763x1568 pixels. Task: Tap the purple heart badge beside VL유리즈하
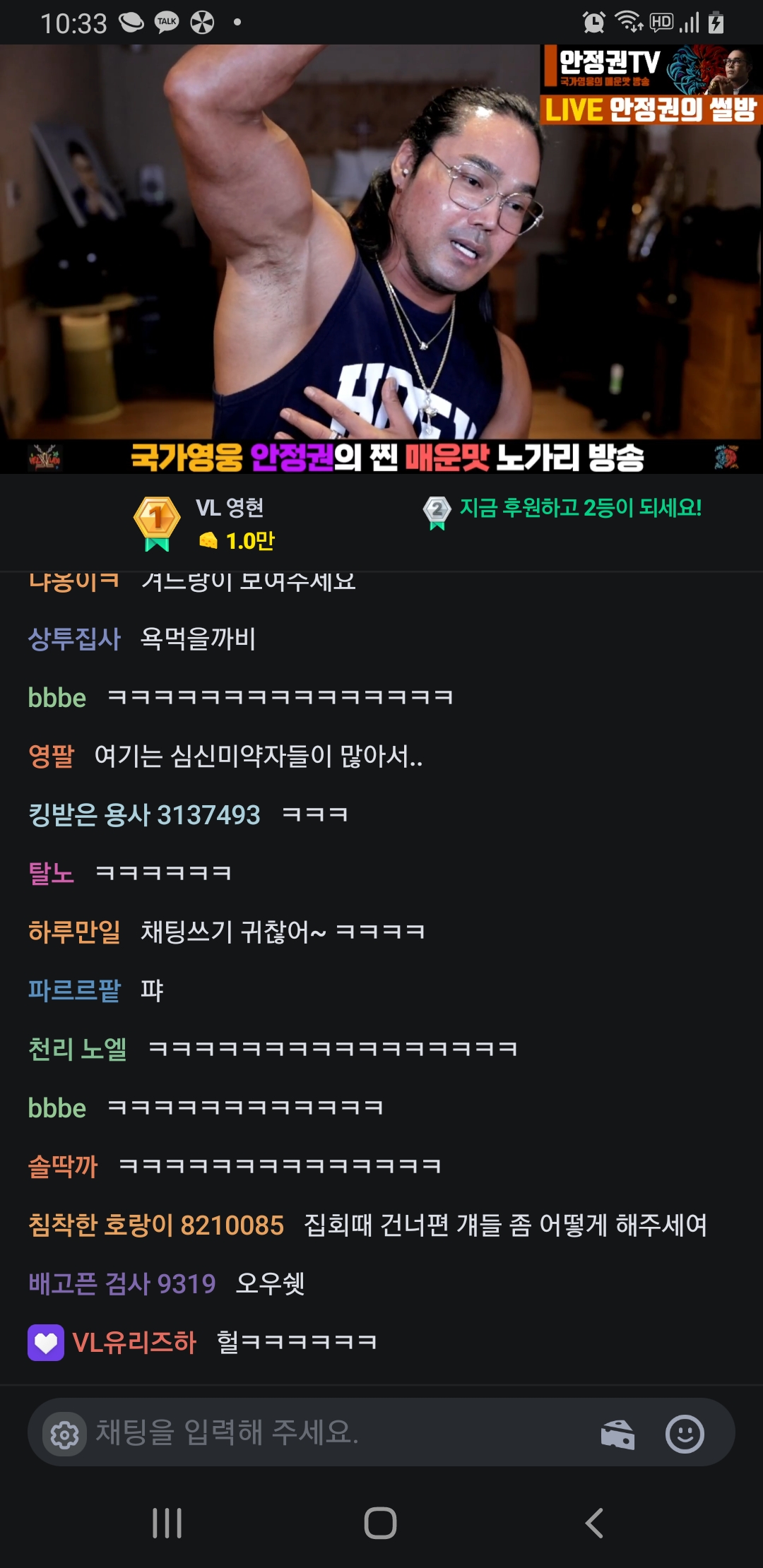[46, 1342]
